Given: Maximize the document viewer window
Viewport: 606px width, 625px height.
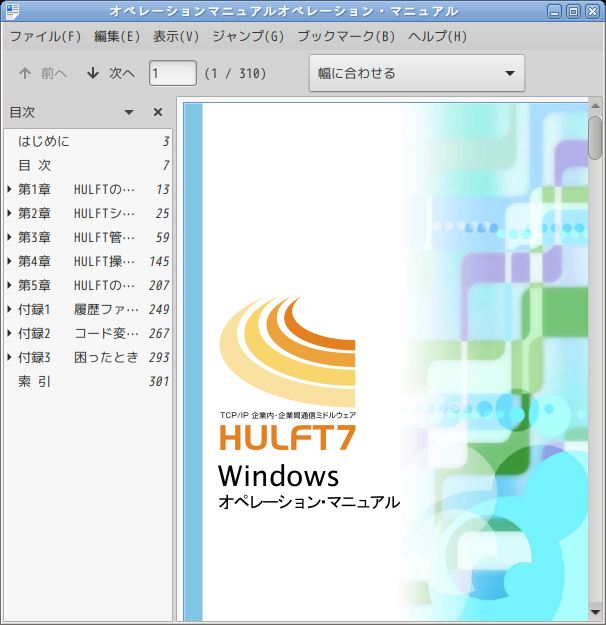Looking at the screenshot, I should pos(573,12).
